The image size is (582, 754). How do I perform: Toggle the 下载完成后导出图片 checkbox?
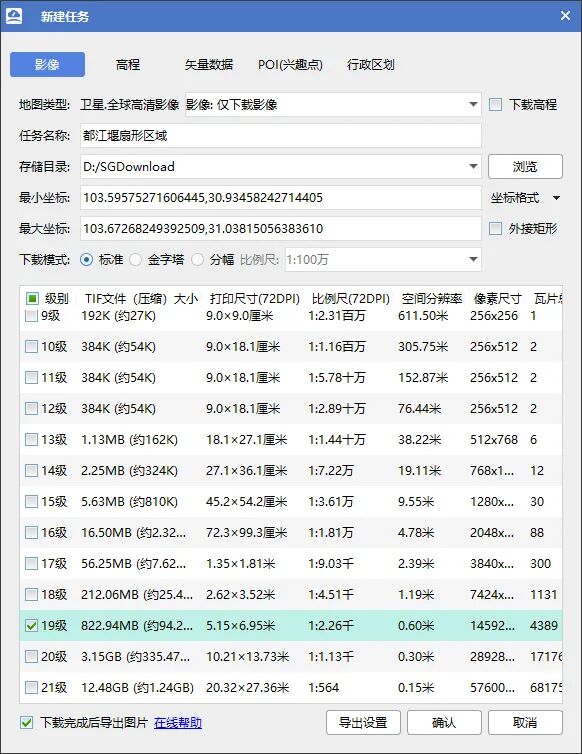click(x=27, y=722)
